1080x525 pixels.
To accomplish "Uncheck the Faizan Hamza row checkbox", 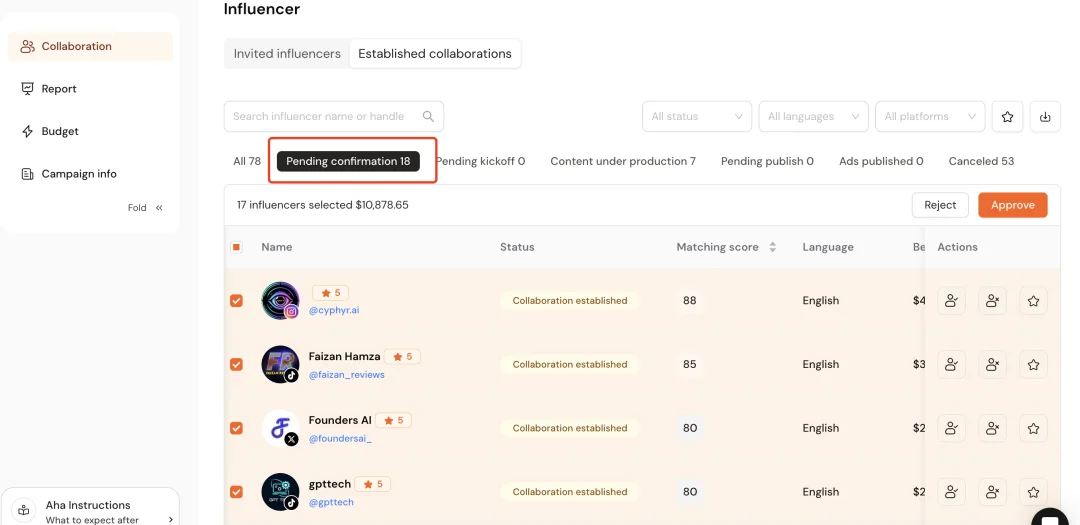I will (237, 365).
